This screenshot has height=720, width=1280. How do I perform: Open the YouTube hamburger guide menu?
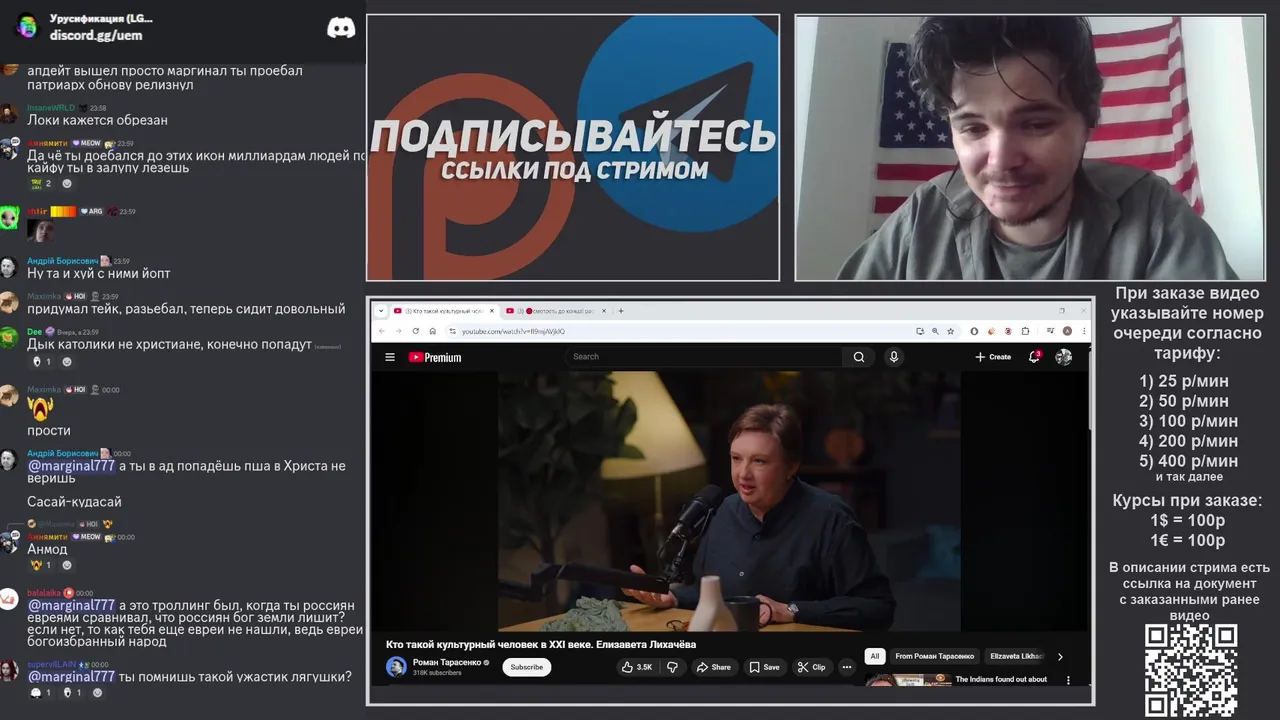point(390,357)
